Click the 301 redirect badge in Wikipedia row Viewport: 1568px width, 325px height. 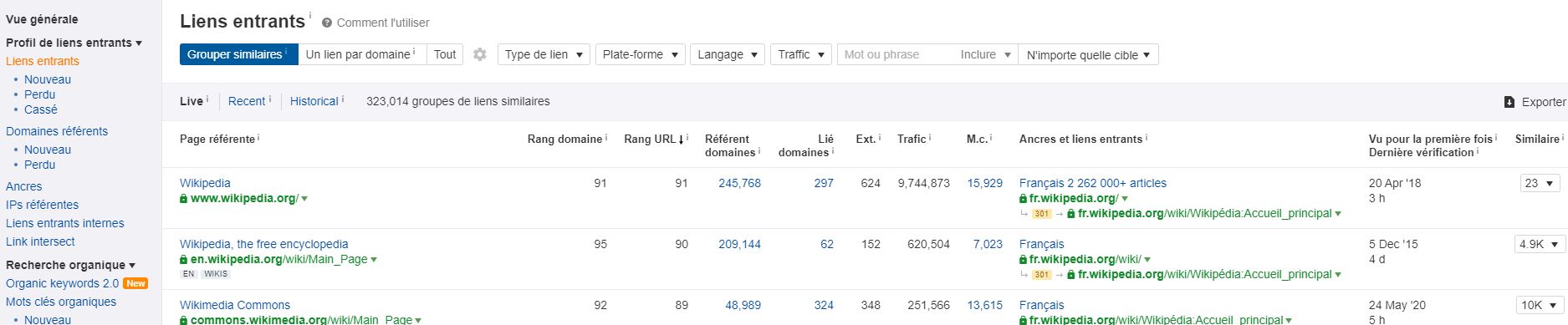click(1041, 214)
